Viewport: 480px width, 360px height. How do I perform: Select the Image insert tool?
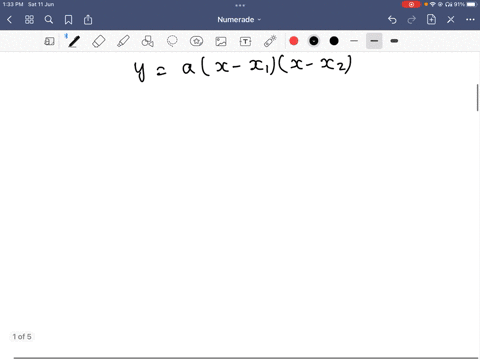click(x=221, y=41)
